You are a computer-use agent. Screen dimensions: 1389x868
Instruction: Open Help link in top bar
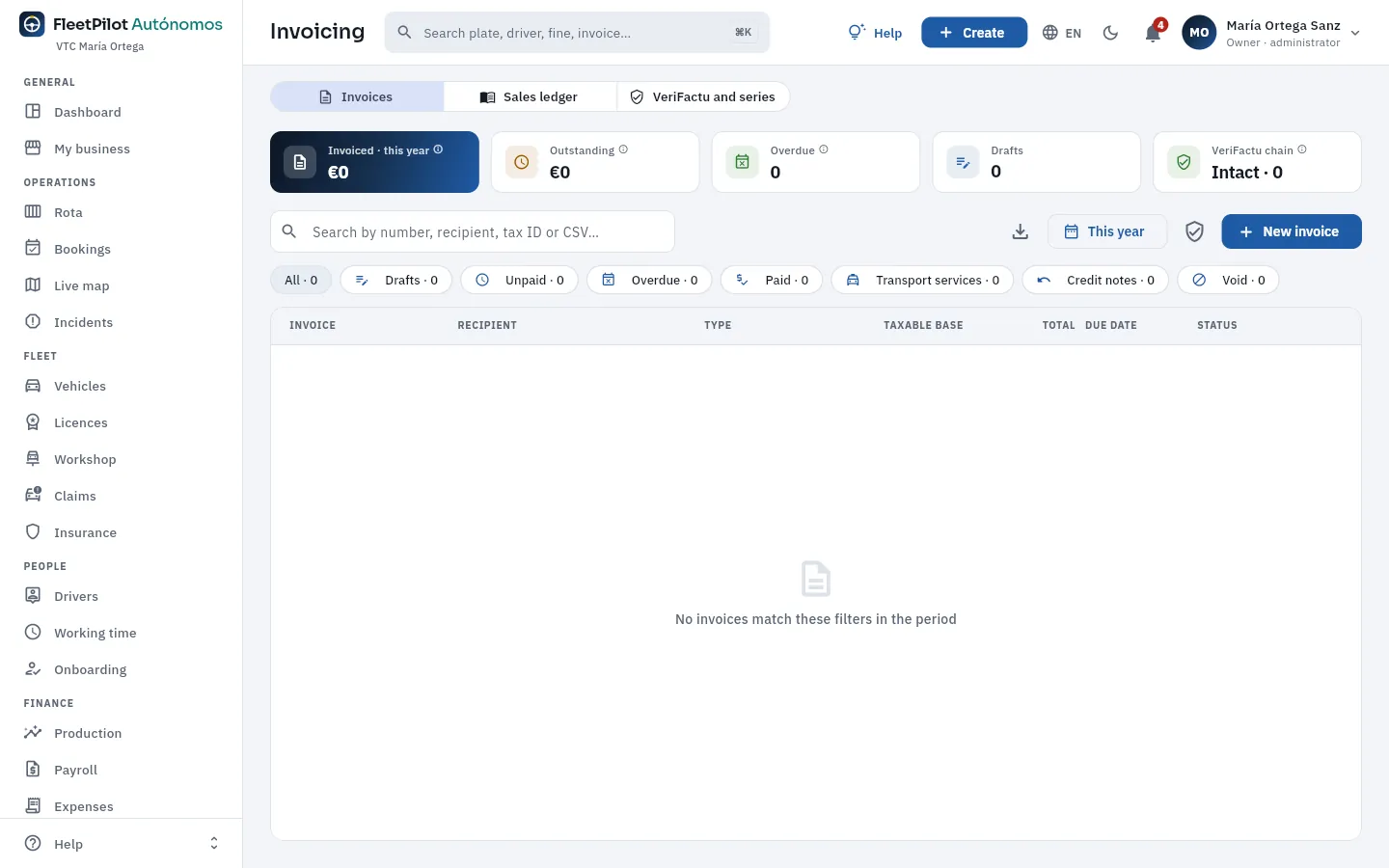[x=875, y=33]
